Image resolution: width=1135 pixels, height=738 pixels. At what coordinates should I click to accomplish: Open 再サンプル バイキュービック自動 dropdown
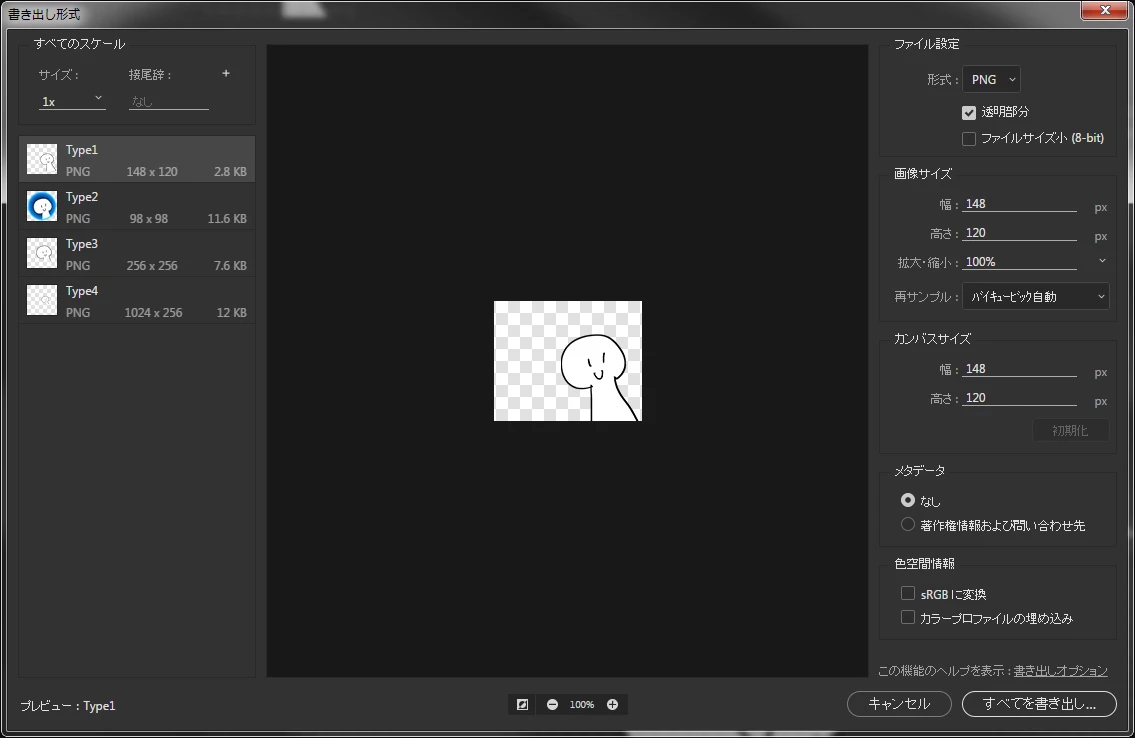click(x=1035, y=297)
